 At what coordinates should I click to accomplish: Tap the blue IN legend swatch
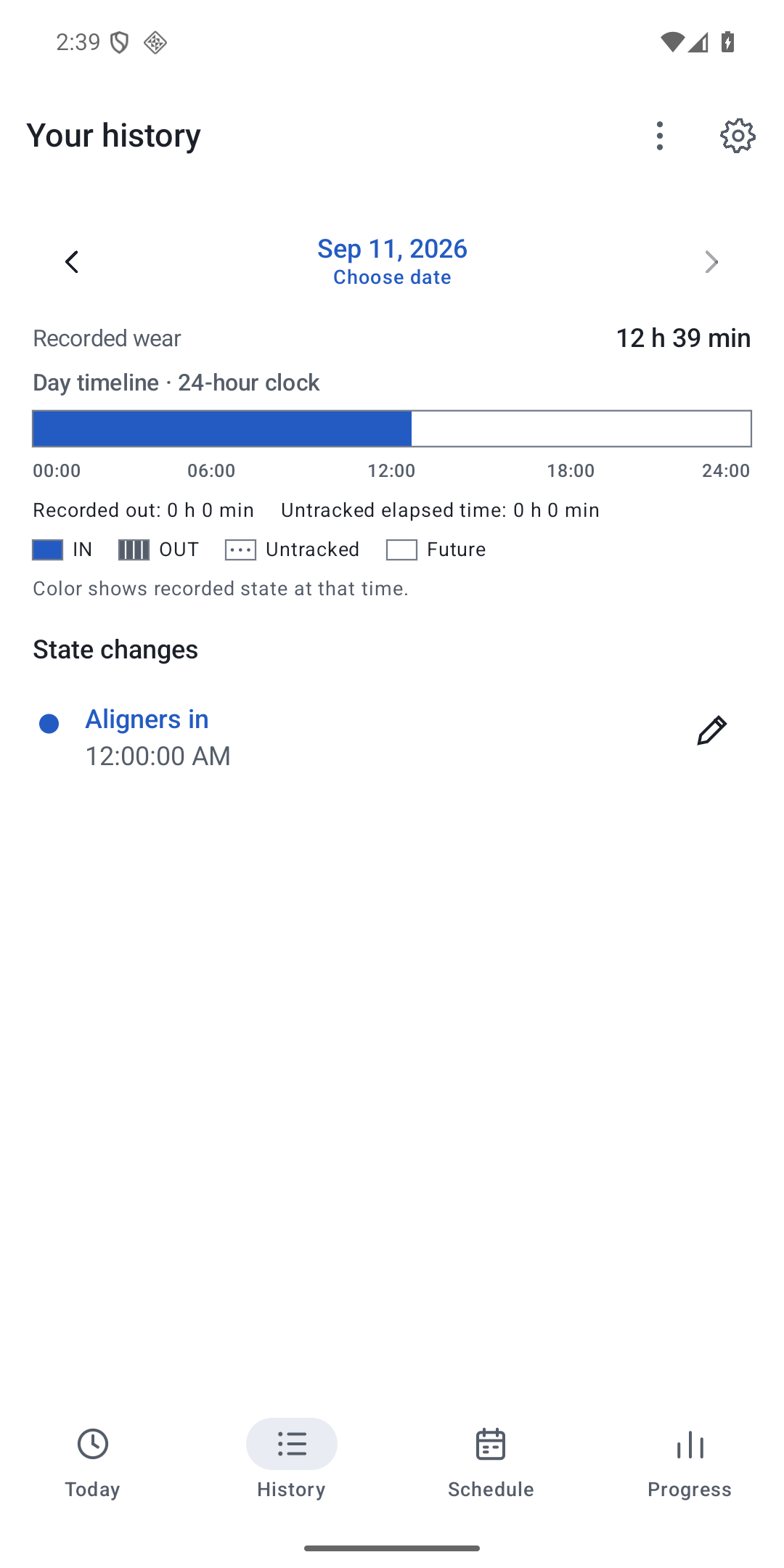point(48,550)
